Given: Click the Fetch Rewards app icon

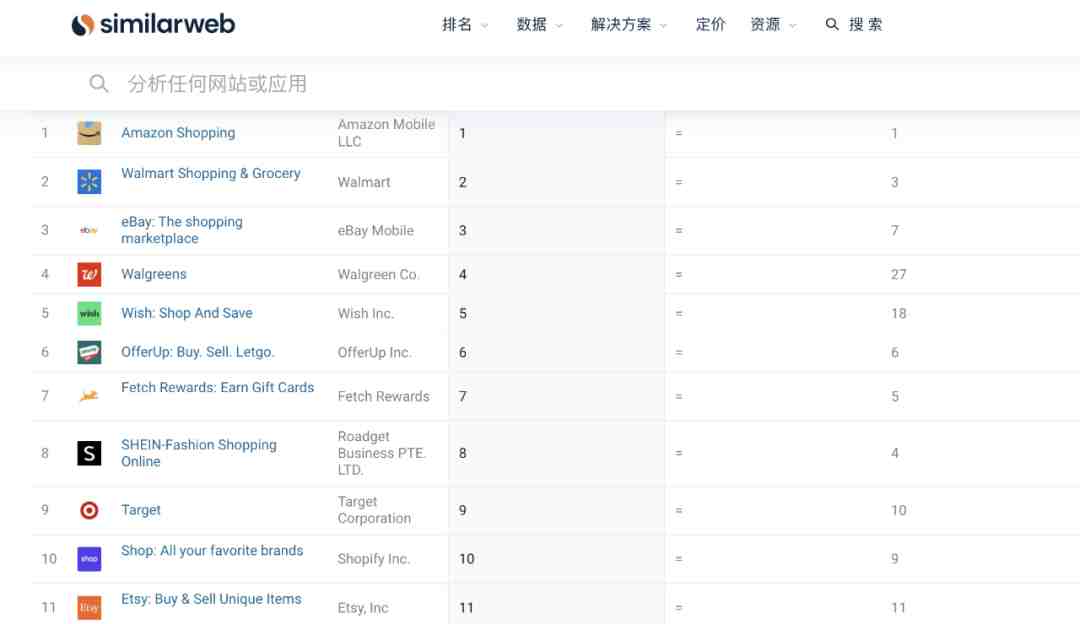Looking at the screenshot, I should (x=89, y=396).
